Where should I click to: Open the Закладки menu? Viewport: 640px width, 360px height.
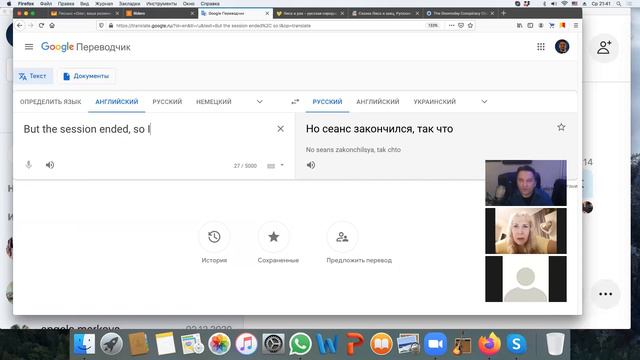129,3
